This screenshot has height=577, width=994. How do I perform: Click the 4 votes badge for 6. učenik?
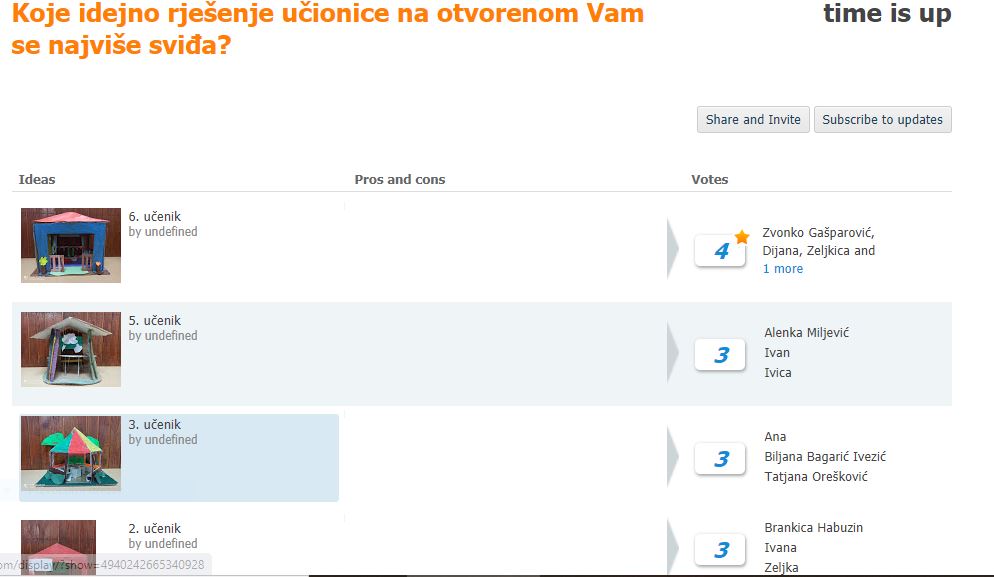point(720,251)
